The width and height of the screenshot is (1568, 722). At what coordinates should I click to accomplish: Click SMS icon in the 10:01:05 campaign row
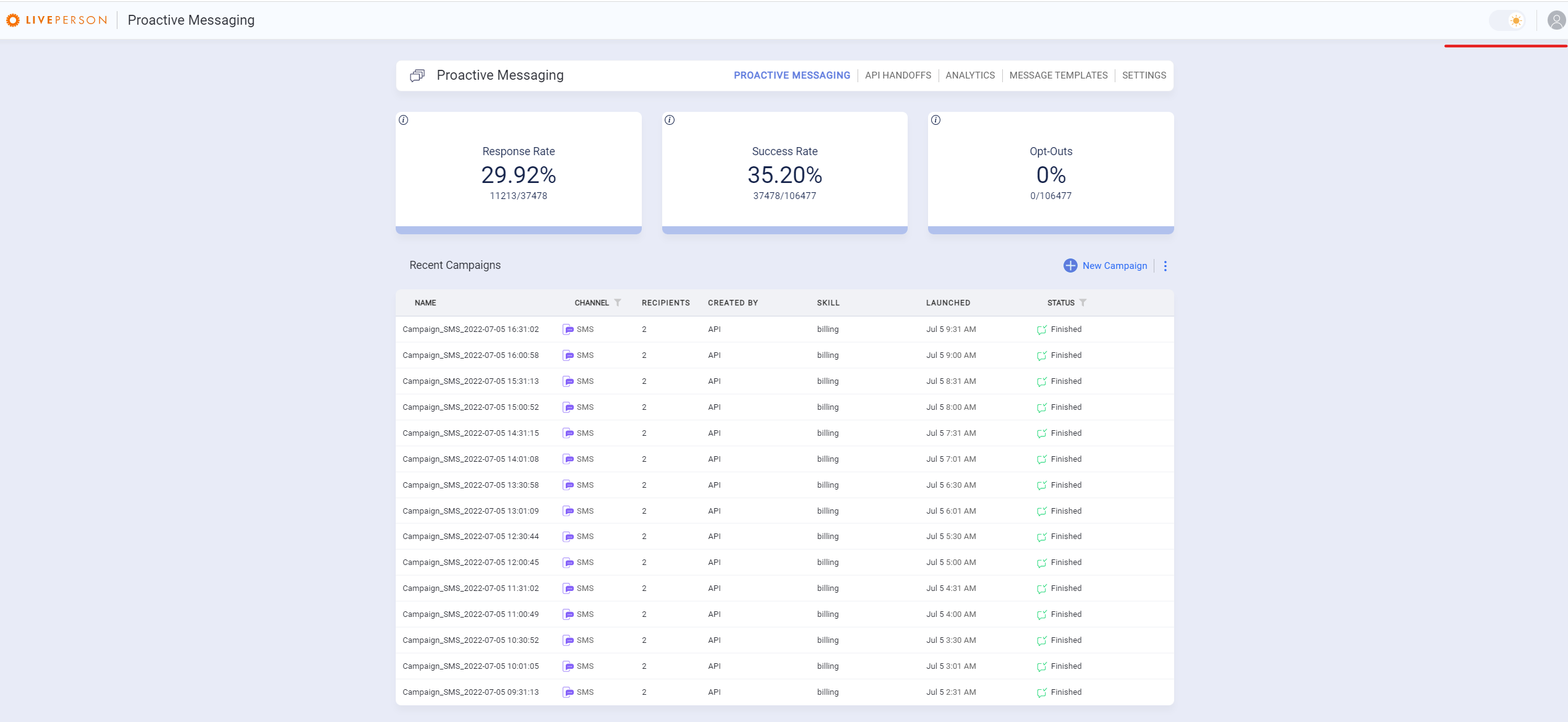568,666
